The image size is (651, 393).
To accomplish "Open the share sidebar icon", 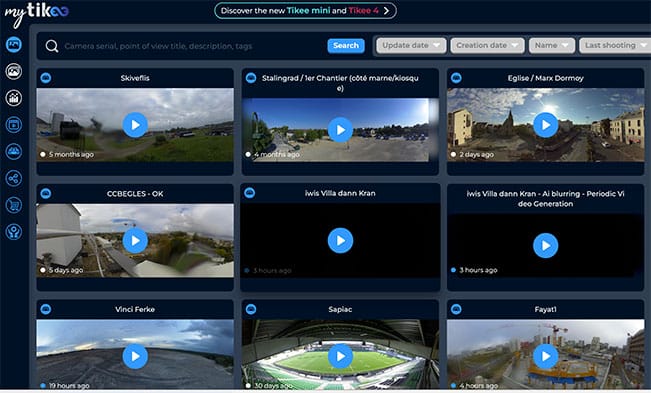I will (14, 178).
